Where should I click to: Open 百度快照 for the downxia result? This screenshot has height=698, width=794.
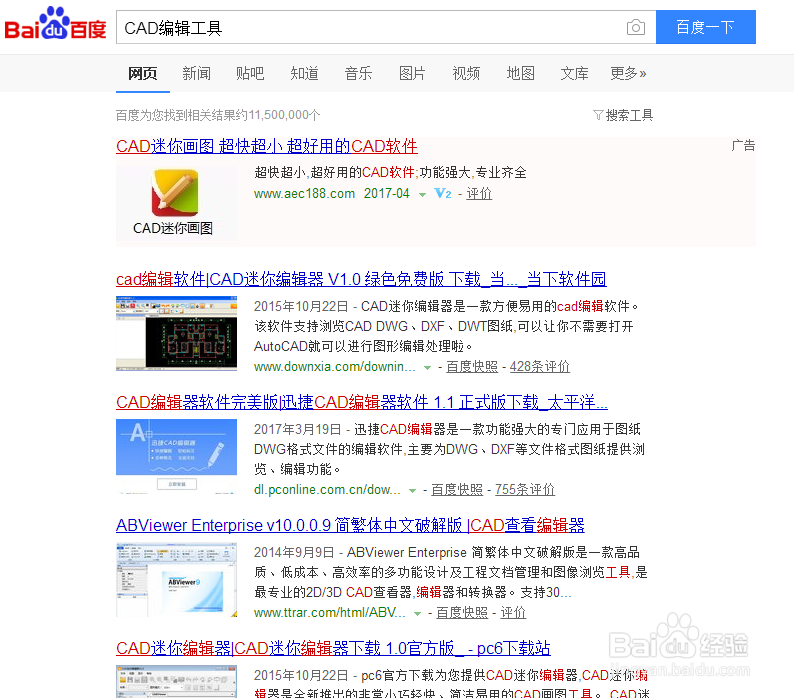pyautogui.click(x=472, y=367)
